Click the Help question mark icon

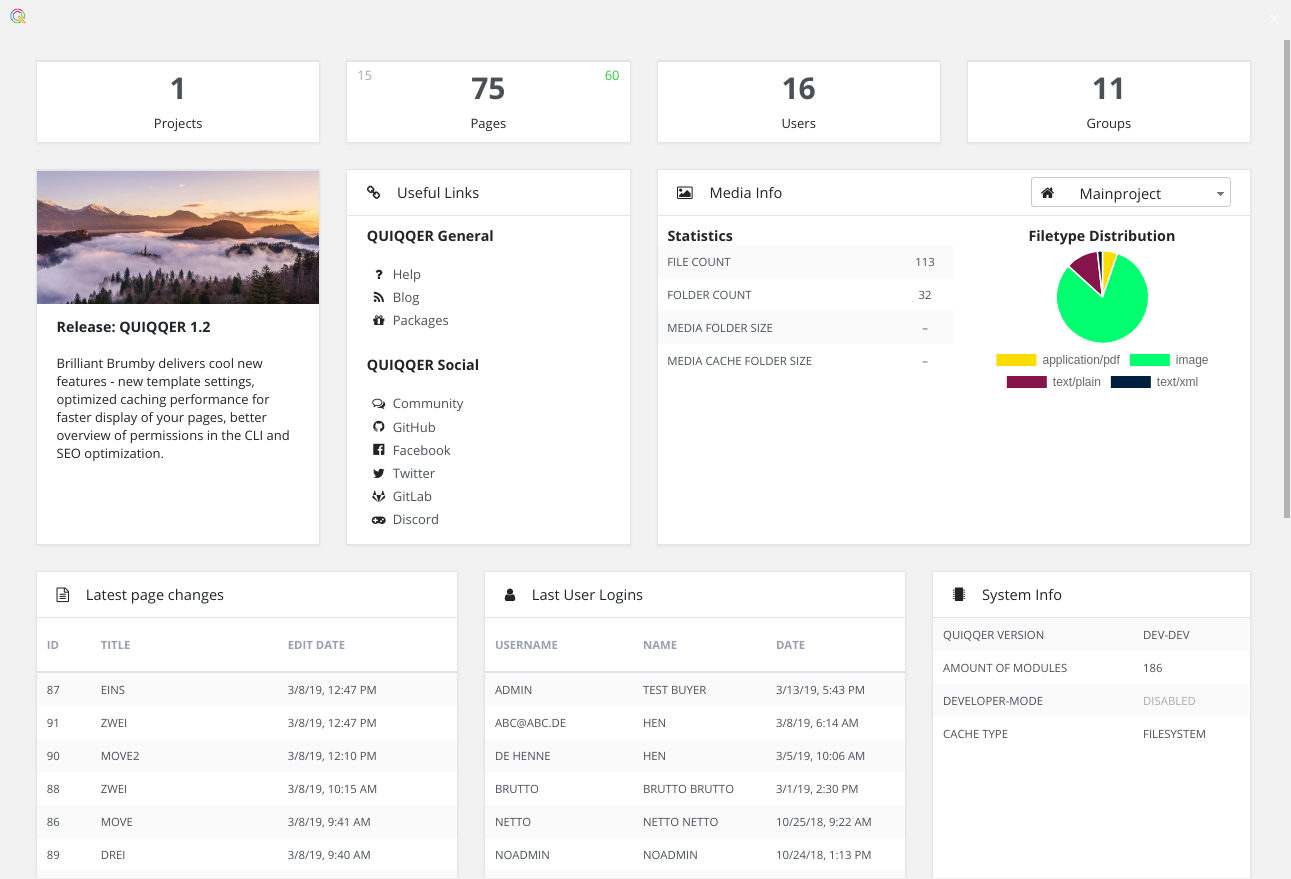pyautogui.click(x=379, y=274)
